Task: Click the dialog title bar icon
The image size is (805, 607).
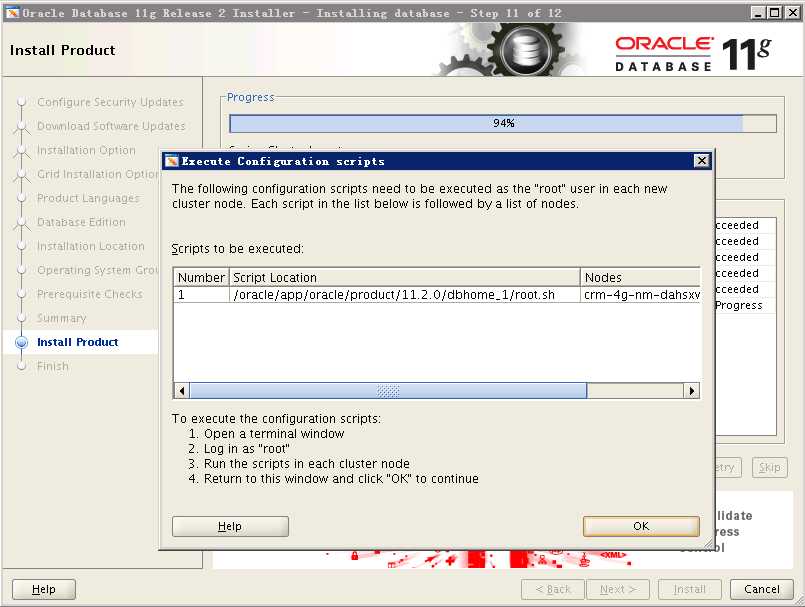Action: [171, 161]
